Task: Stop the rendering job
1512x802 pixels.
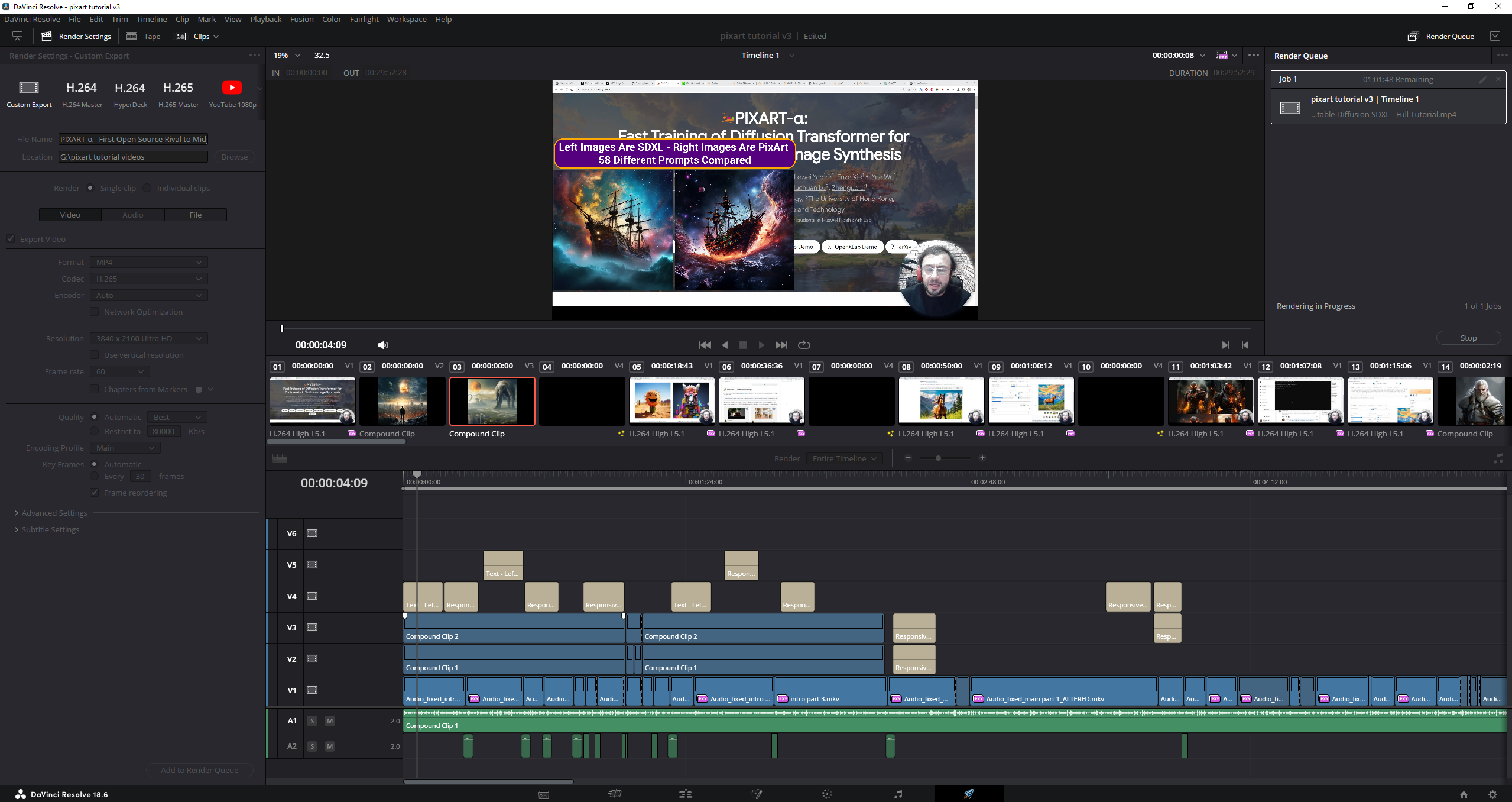Action: click(x=1468, y=338)
